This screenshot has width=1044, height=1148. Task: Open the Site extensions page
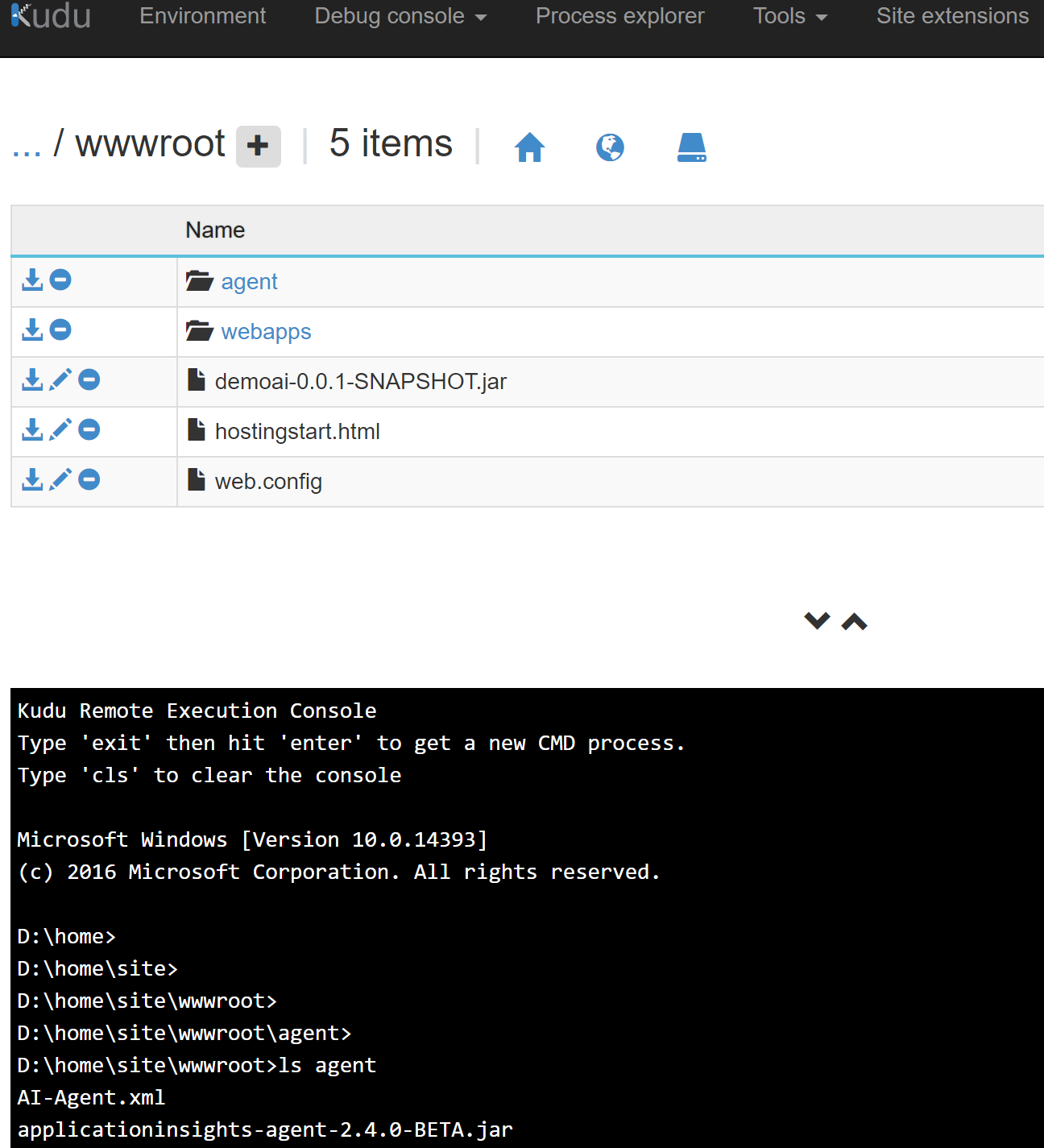952,16
